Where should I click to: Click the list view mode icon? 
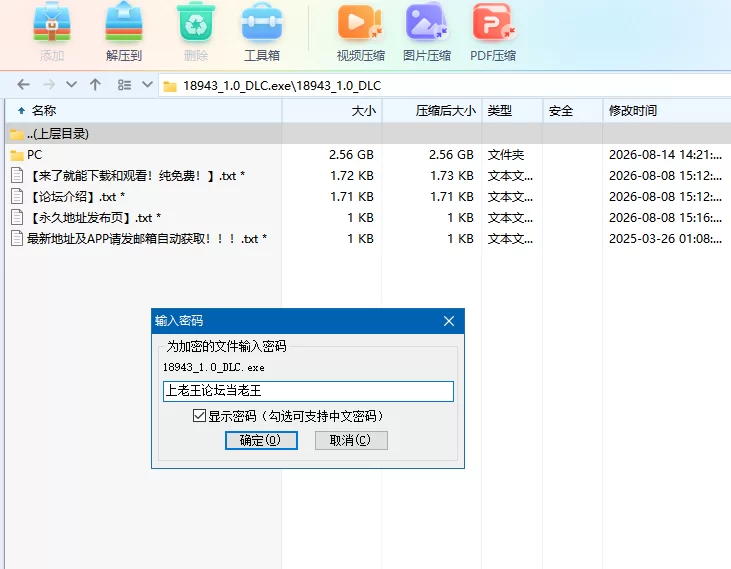tap(124, 85)
